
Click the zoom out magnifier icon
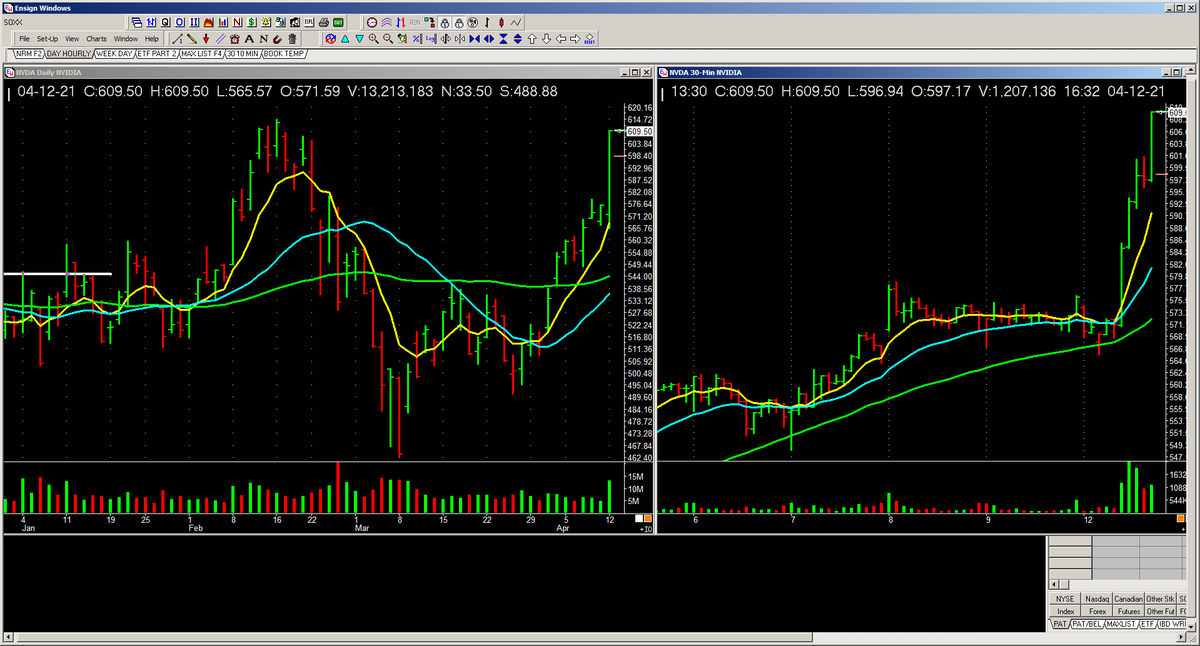387,39
